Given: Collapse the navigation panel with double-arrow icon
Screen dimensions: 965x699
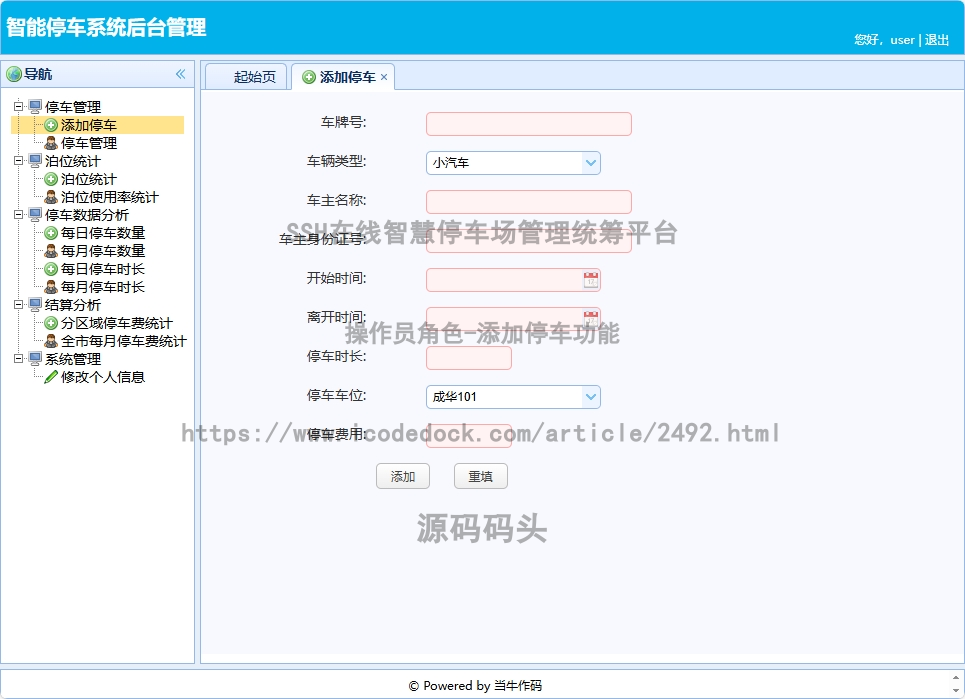Looking at the screenshot, I should [x=181, y=74].
